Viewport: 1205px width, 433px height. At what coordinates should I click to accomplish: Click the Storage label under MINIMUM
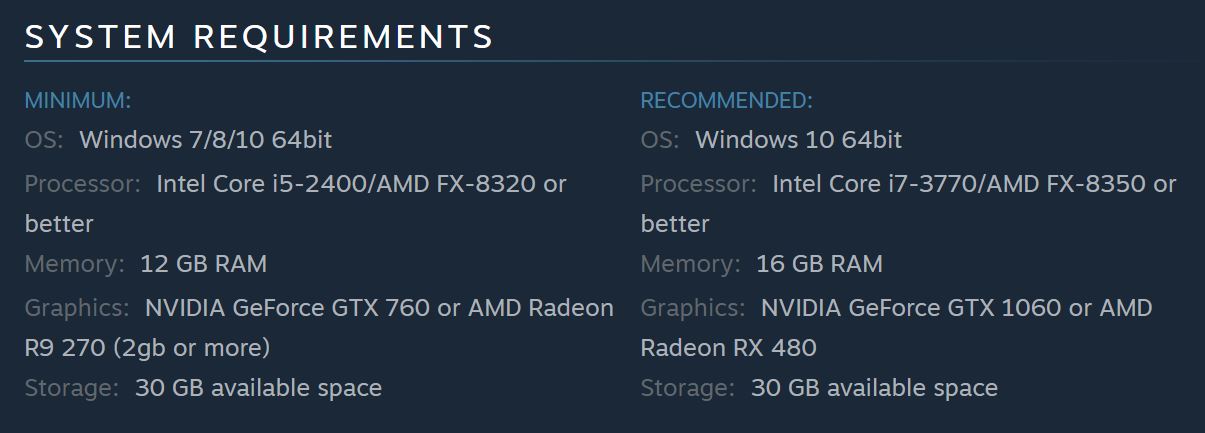(72, 388)
